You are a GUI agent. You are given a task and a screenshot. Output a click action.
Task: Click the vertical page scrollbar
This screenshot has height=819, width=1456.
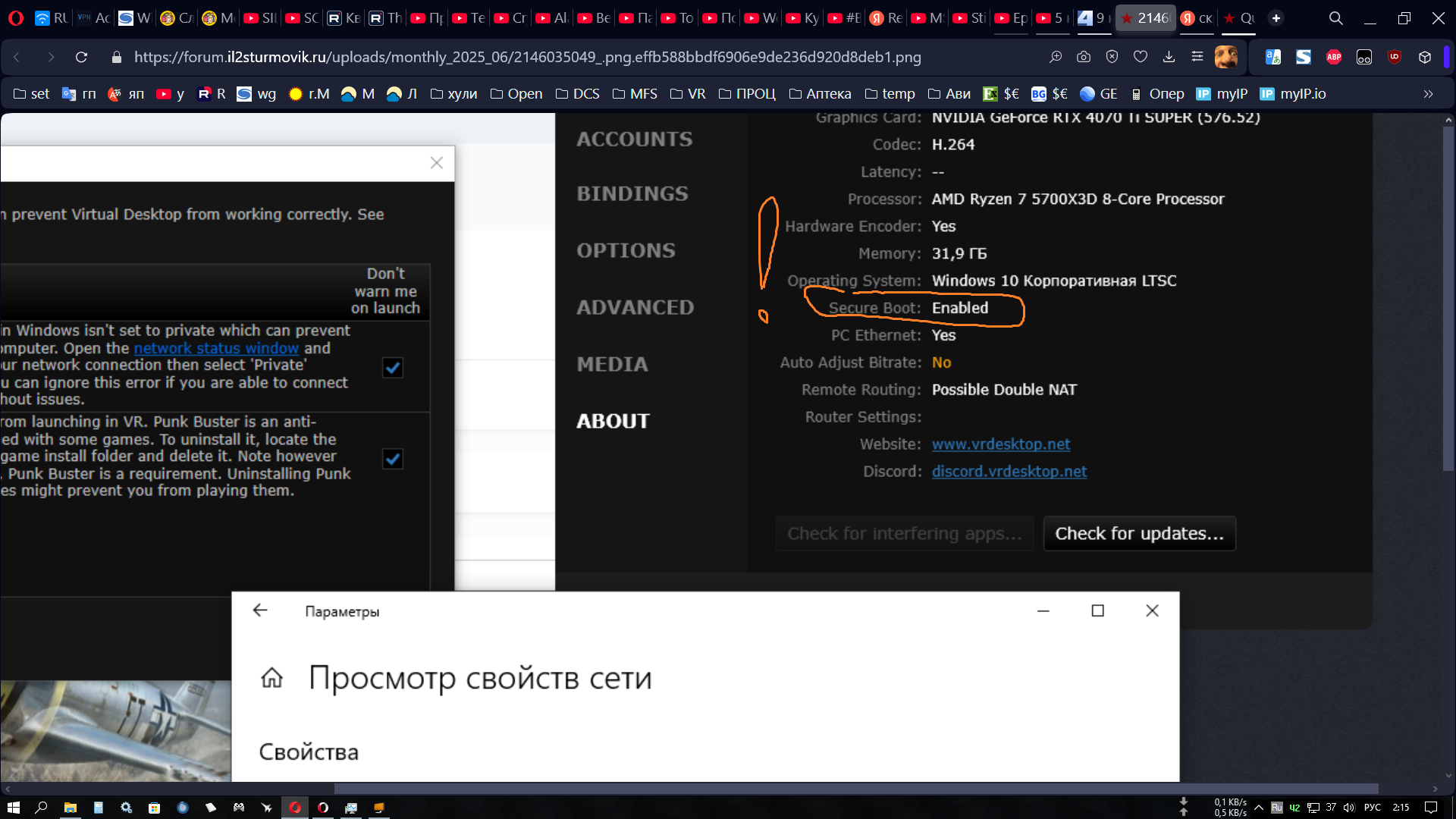tap(1448, 300)
